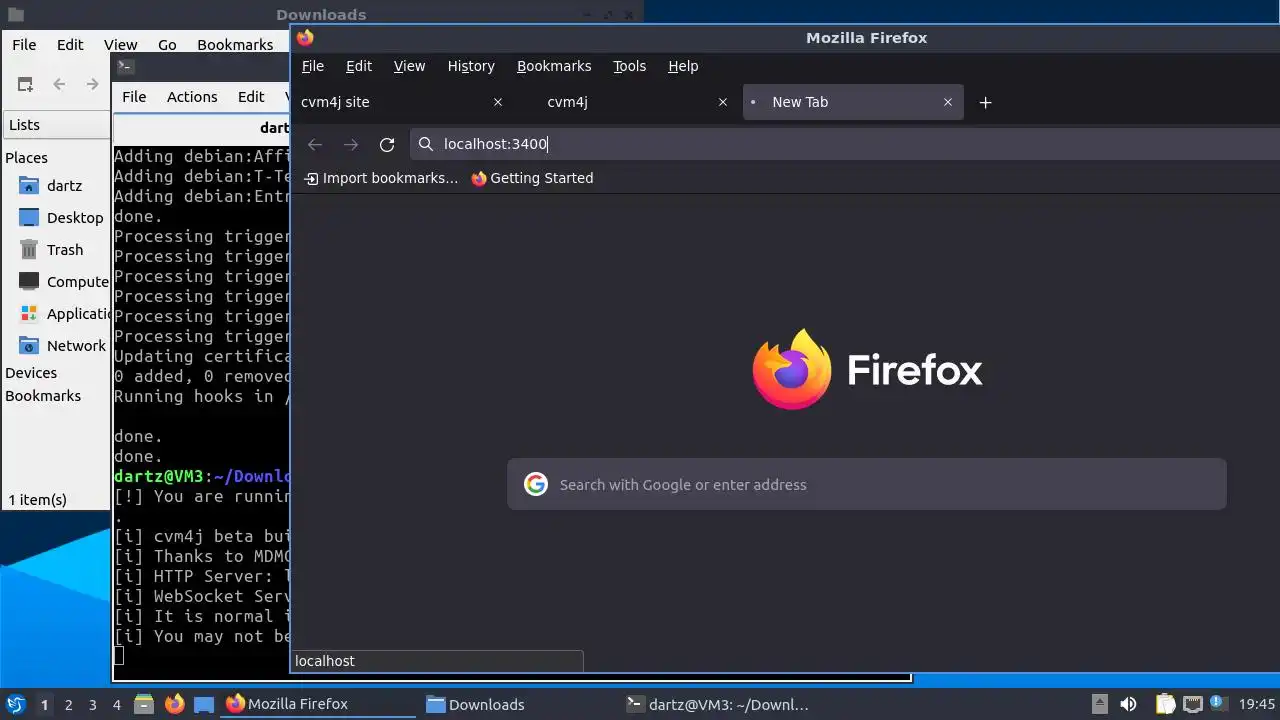Image resolution: width=1280 pixels, height=720 pixels.
Task: Click Firefox's back navigation arrow
Action: [315, 145]
